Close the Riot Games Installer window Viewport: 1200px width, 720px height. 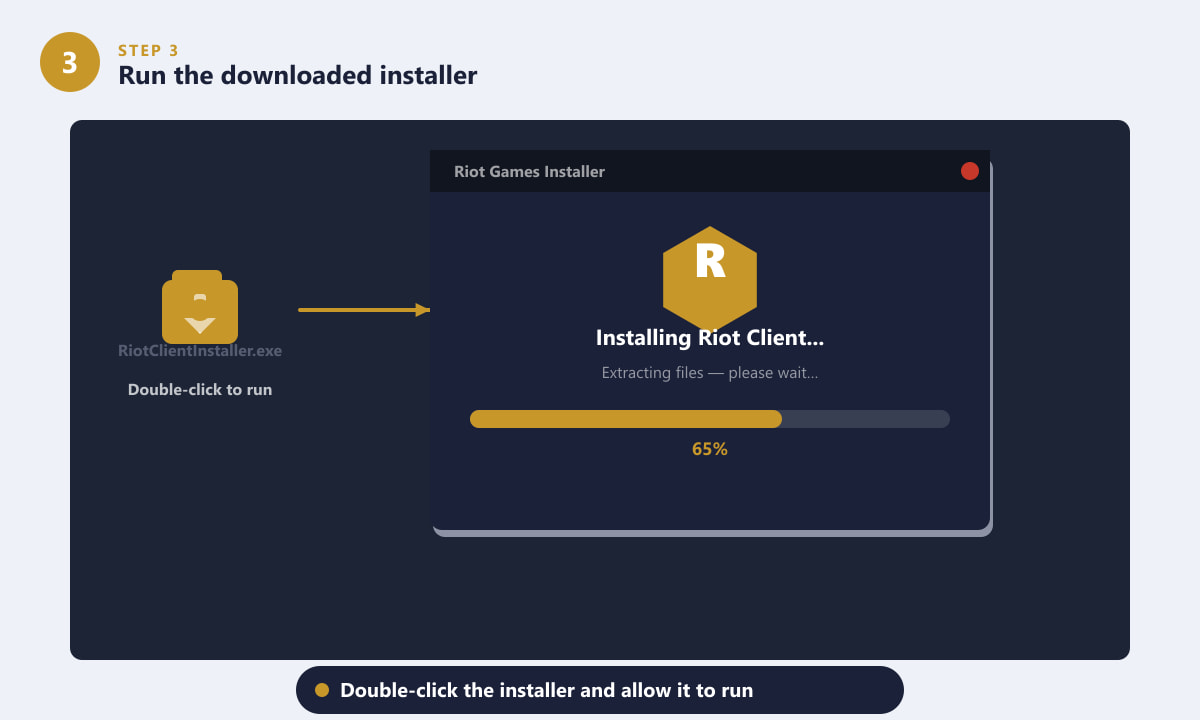969,171
